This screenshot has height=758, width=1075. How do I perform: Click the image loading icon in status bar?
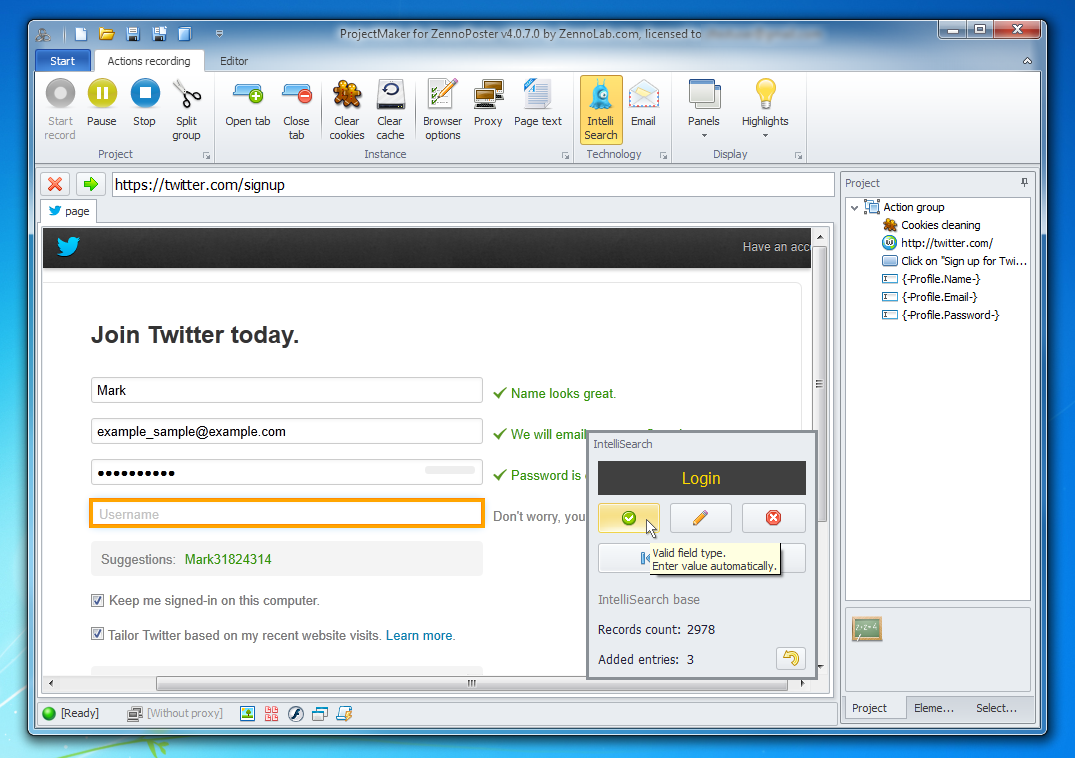(247, 713)
